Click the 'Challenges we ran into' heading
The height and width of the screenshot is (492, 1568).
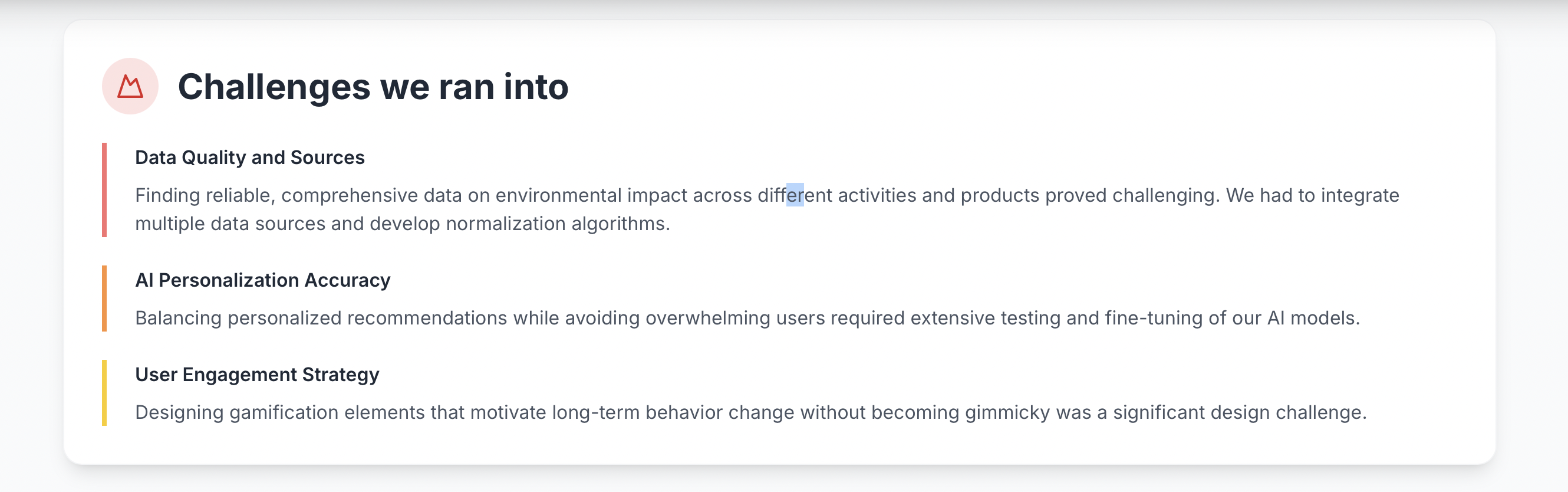click(x=373, y=87)
